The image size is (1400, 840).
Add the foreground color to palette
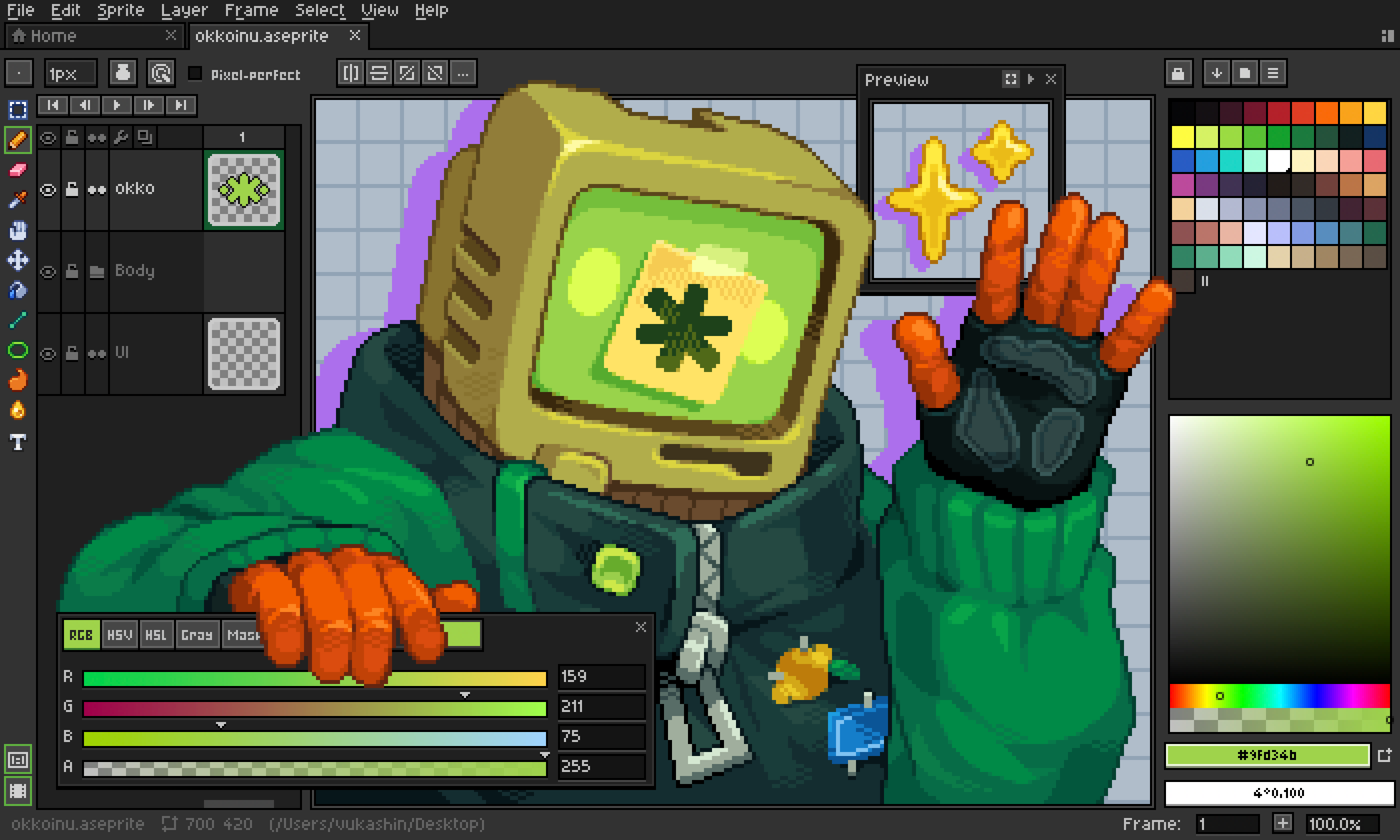[x=1384, y=755]
